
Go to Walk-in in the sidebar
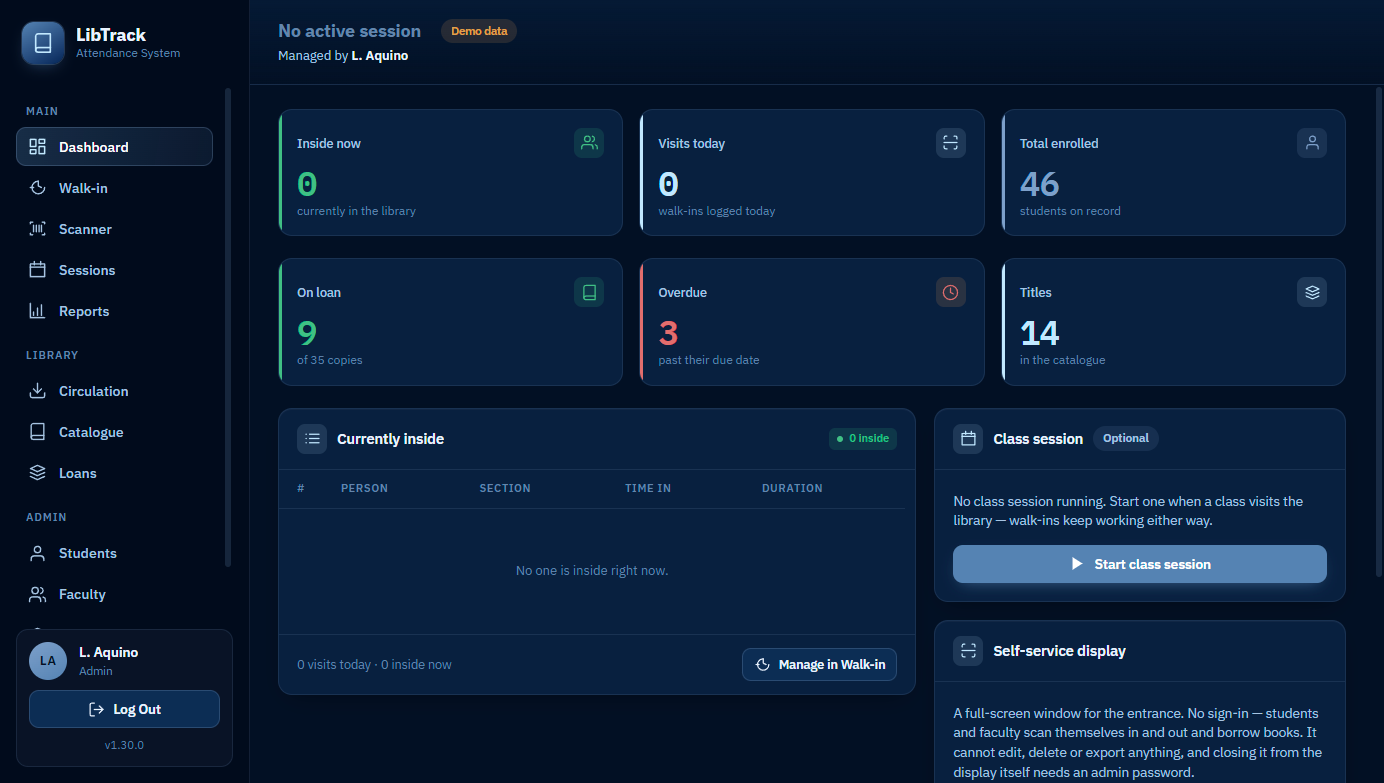click(x=114, y=188)
